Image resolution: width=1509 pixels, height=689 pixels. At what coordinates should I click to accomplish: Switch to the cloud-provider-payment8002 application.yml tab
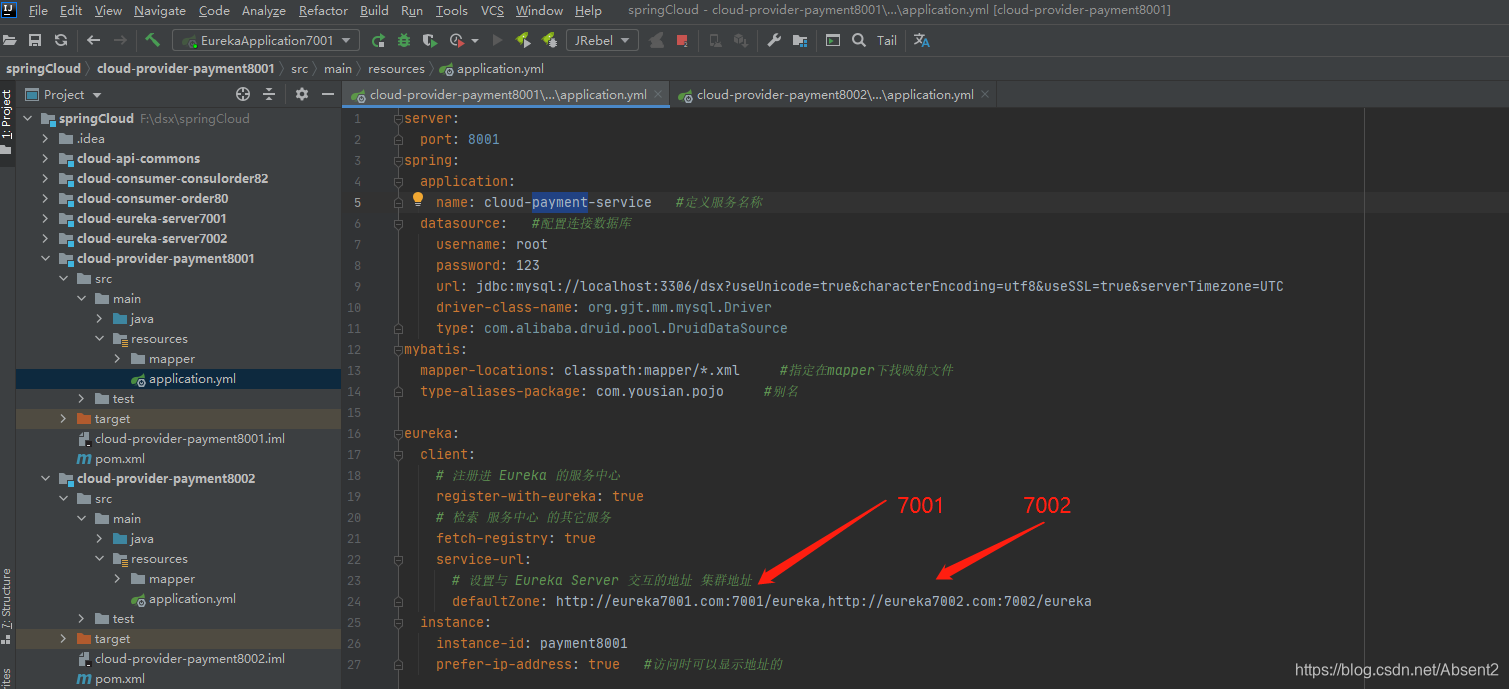click(835, 95)
